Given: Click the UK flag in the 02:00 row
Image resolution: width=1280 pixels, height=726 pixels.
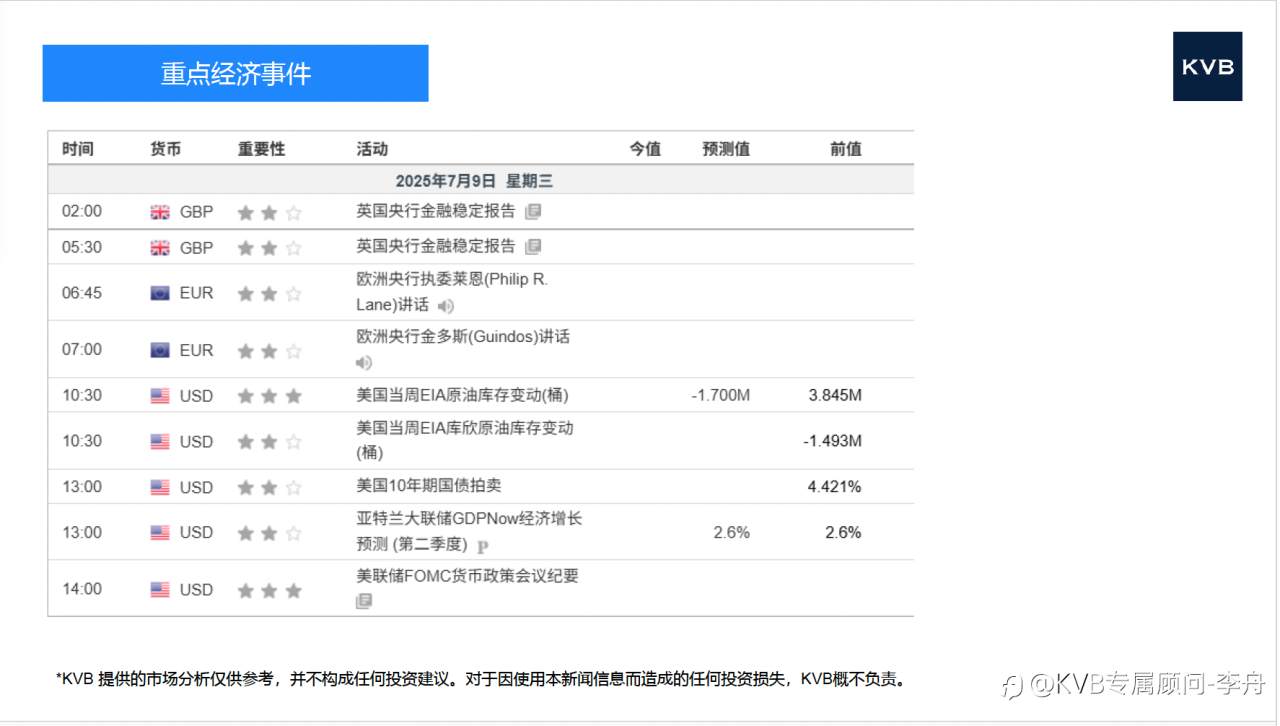Looking at the screenshot, I should tap(160, 212).
